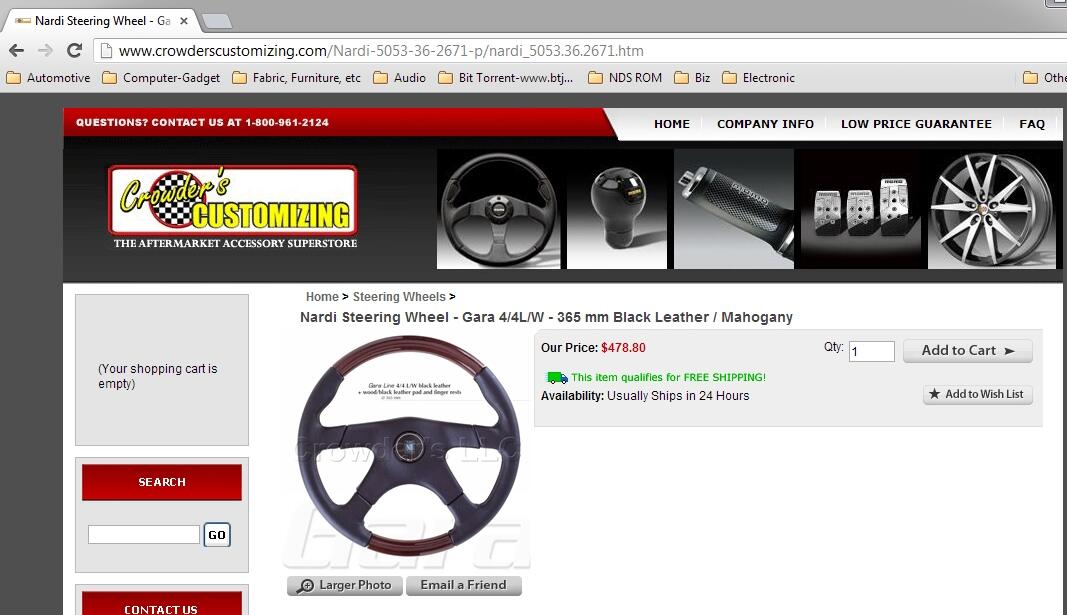Click the contact phone number banner text
This screenshot has height=615, width=1067.
pyautogui.click(x=202, y=122)
